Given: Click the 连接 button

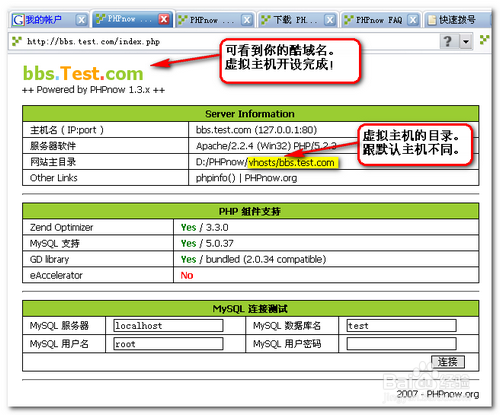Looking at the screenshot, I should 448,362.
